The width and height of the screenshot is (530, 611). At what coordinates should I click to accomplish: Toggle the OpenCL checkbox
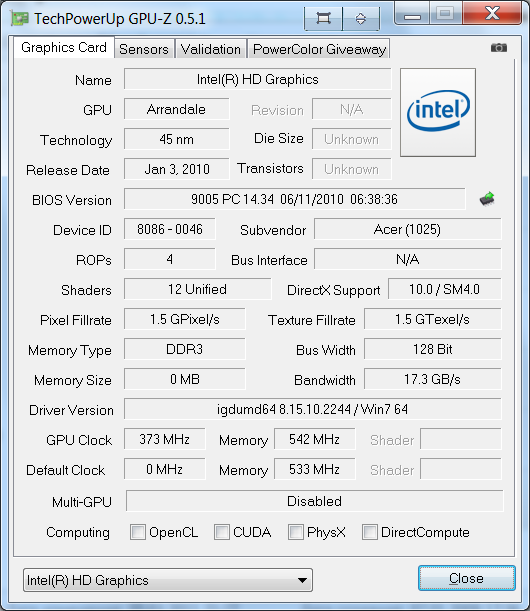[x=138, y=532]
